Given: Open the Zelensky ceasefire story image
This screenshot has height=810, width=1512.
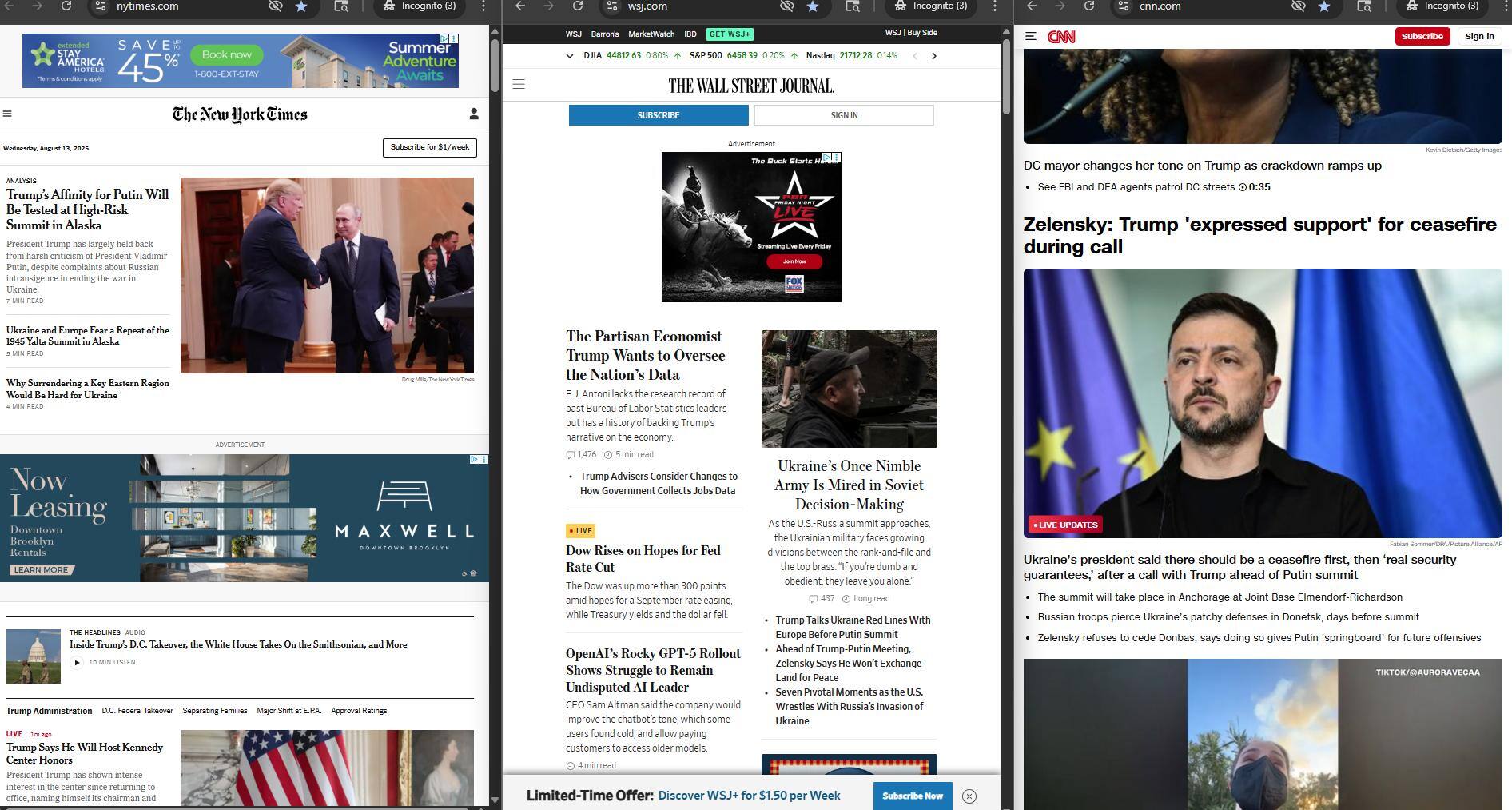Looking at the screenshot, I should [x=1262, y=403].
